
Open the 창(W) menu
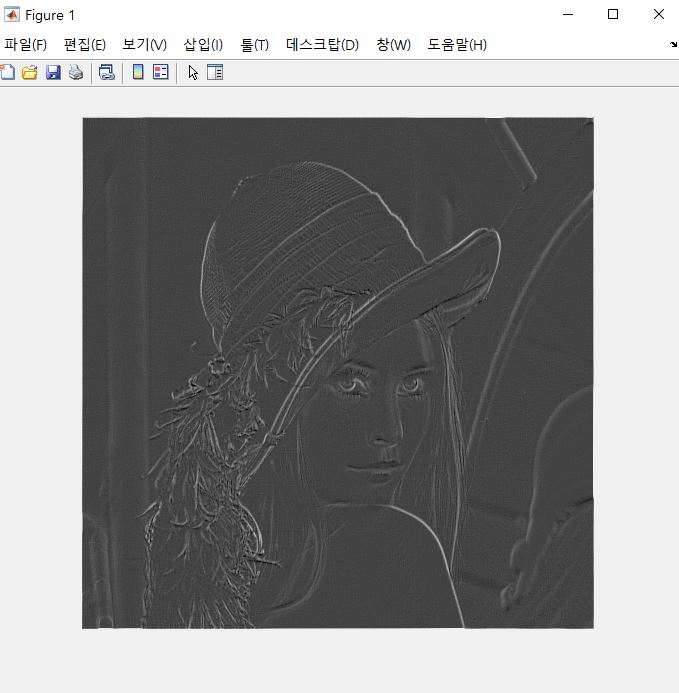[393, 45]
